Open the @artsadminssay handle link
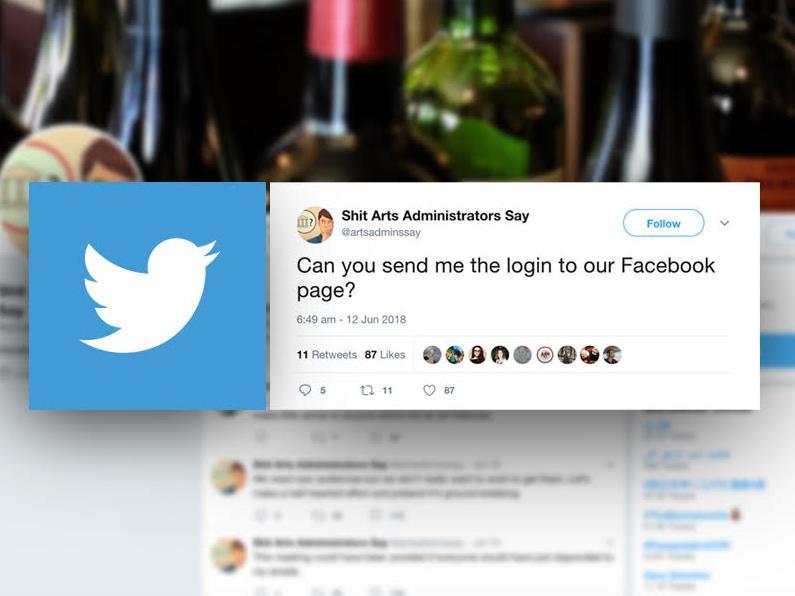The image size is (795, 596). coord(381,232)
